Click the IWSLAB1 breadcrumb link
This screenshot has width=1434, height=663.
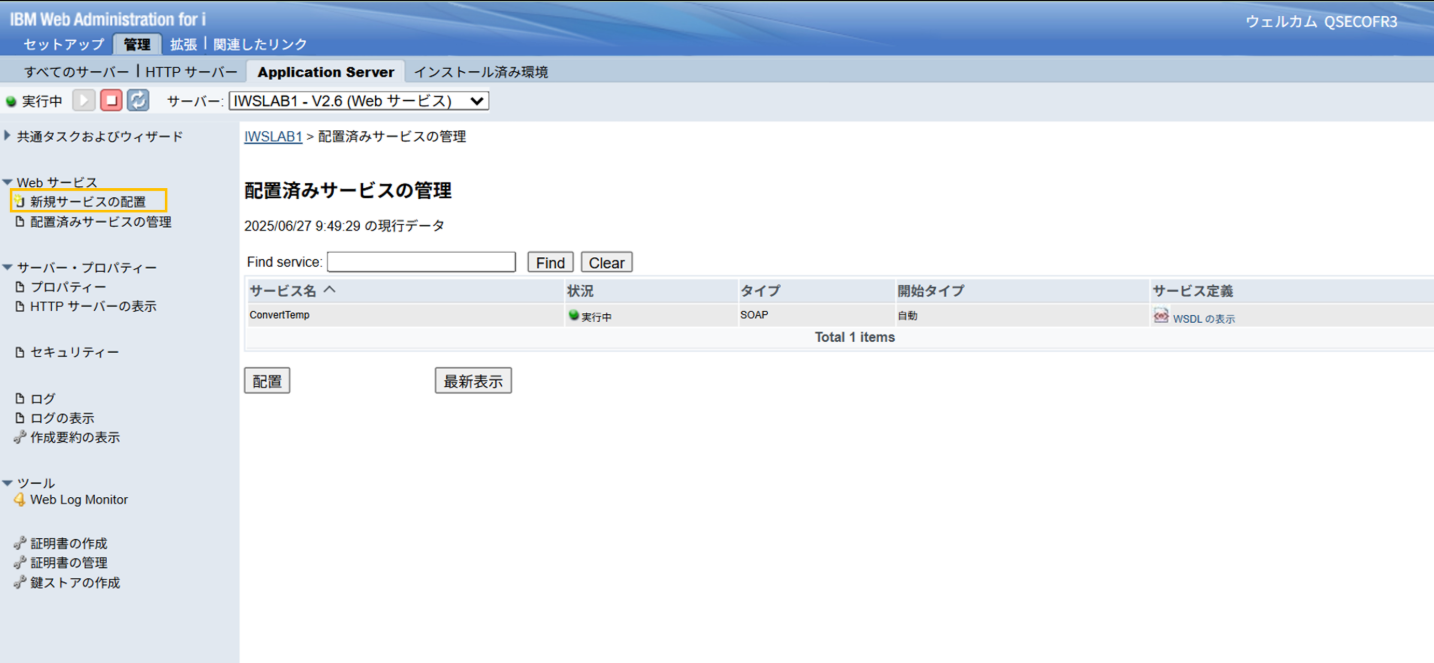[x=273, y=136]
